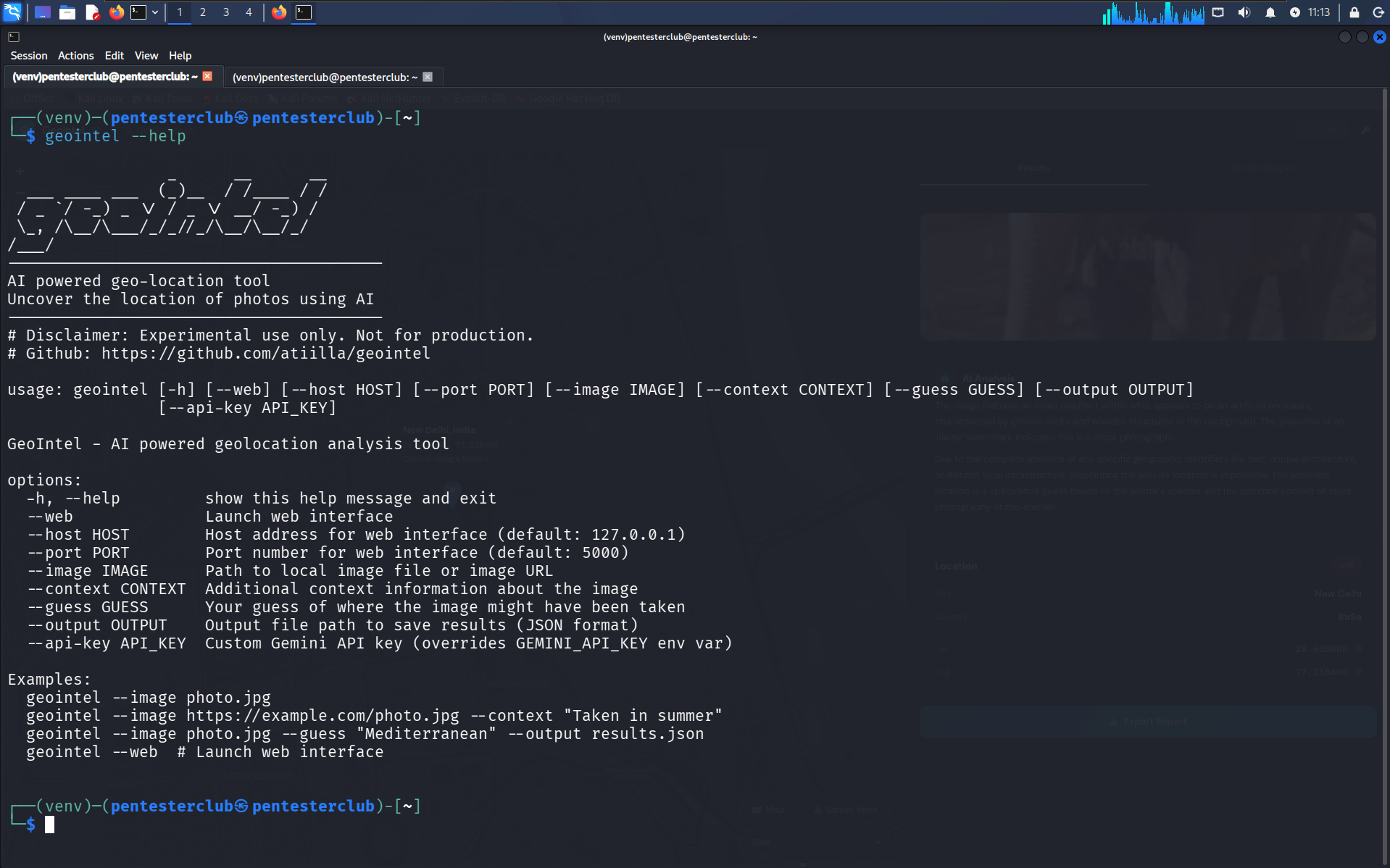
Task: Switch to workspace 3
Action: pos(226,12)
